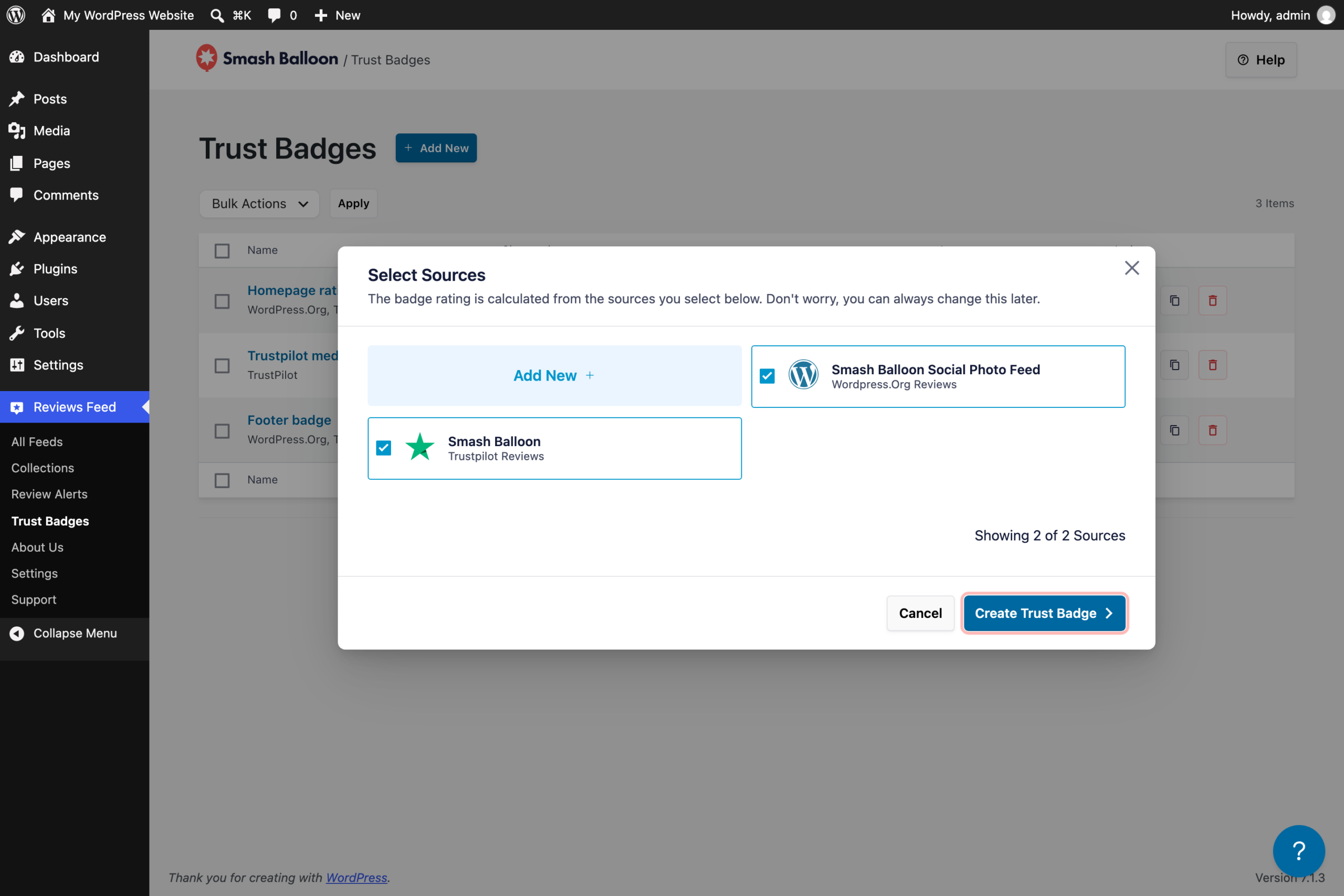This screenshot has height=896, width=1344.
Task: Uncheck Smash Balloon Social Photo Feed source
Action: tap(767, 376)
